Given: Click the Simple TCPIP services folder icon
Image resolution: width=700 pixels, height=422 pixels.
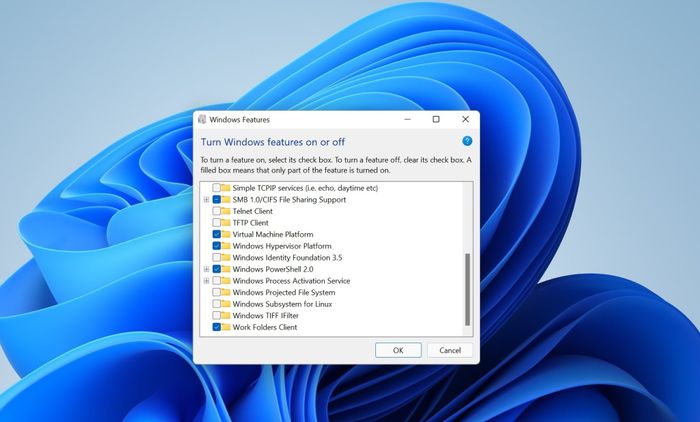Looking at the screenshot, I should coord(226,188).
